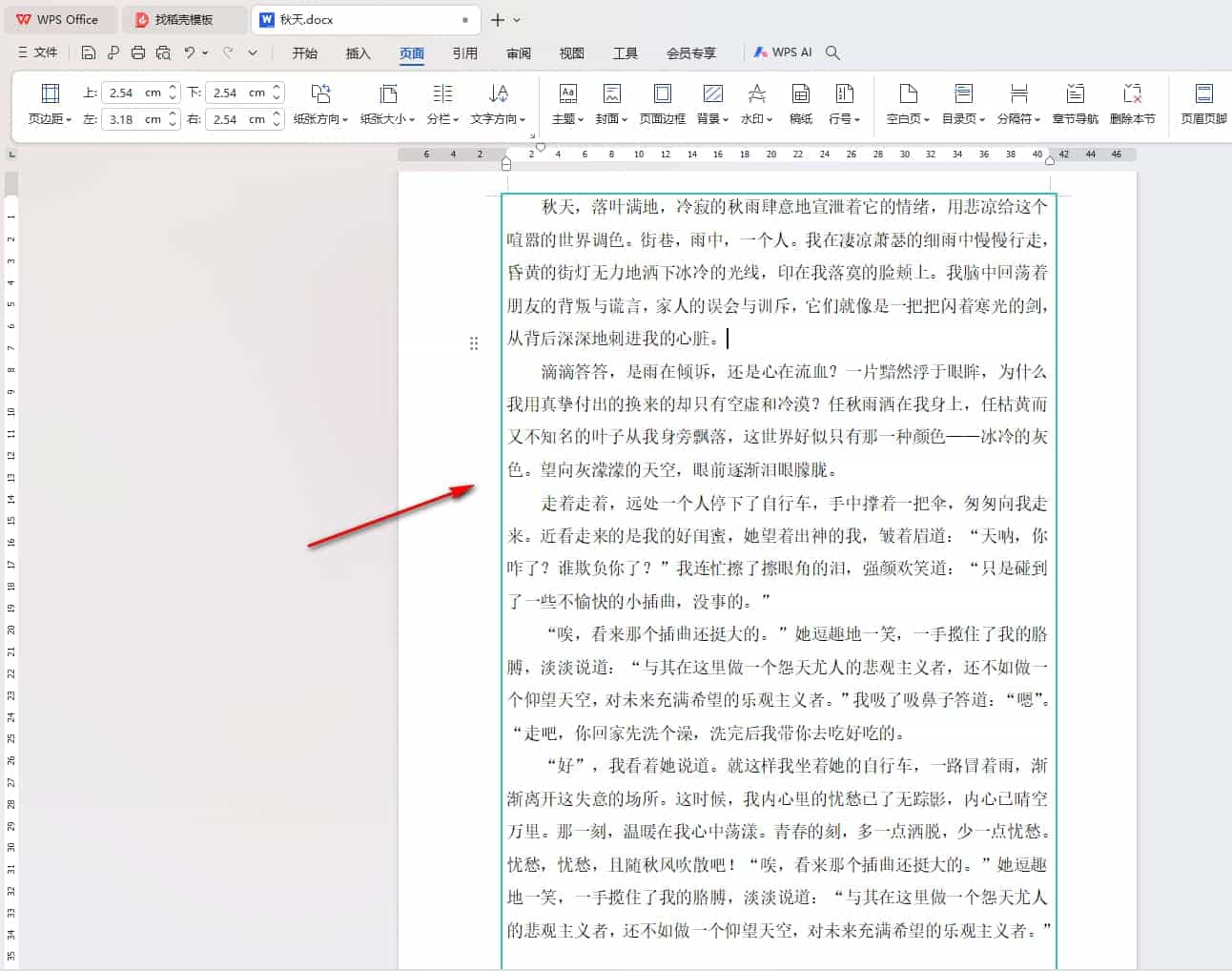Viewport: 1232px width, 971px height.
Task: Click in paragraph starting 滴滴答答
Action: (x=777, y=421)
